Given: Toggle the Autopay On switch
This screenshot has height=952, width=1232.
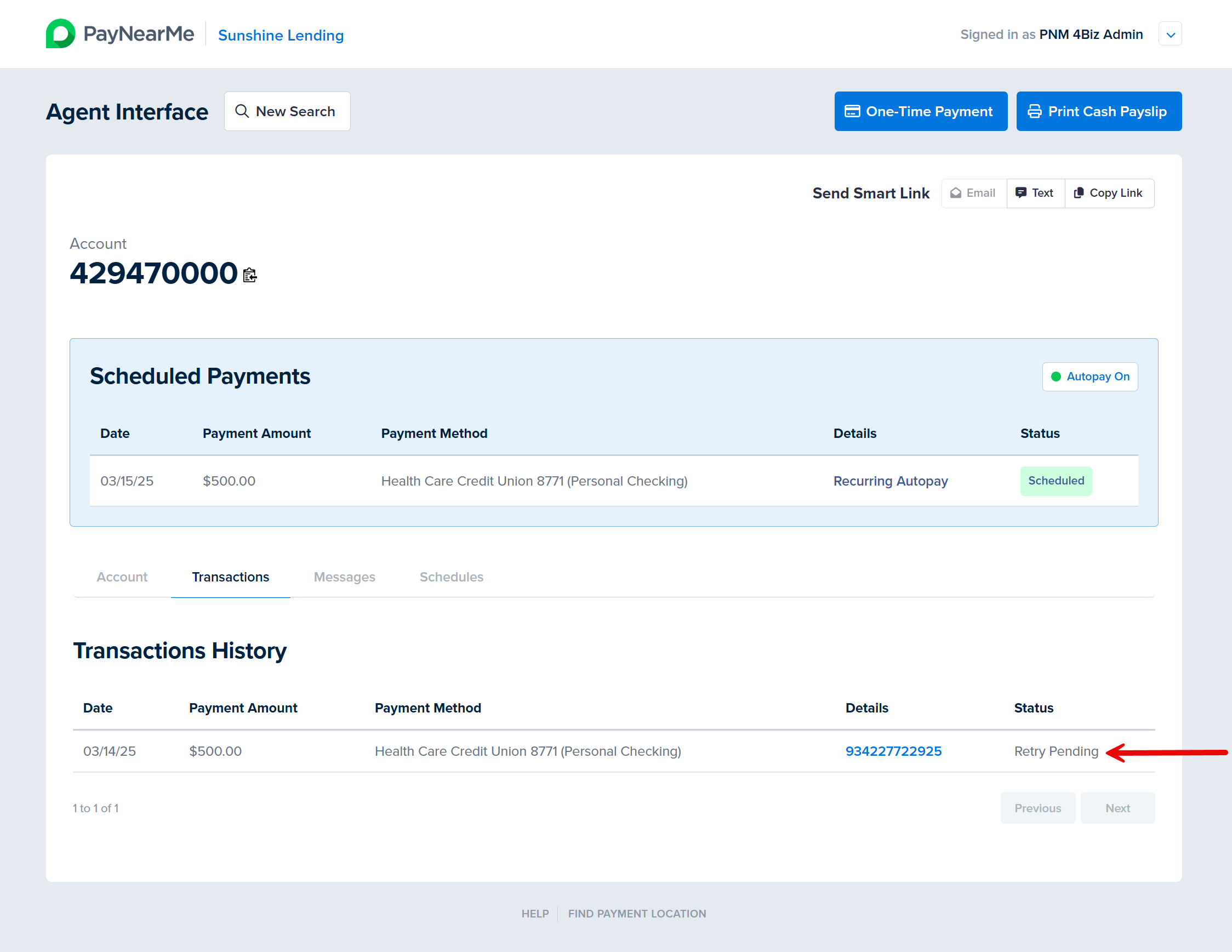Looking at the screenshot, I should [x=1090, y=377].
